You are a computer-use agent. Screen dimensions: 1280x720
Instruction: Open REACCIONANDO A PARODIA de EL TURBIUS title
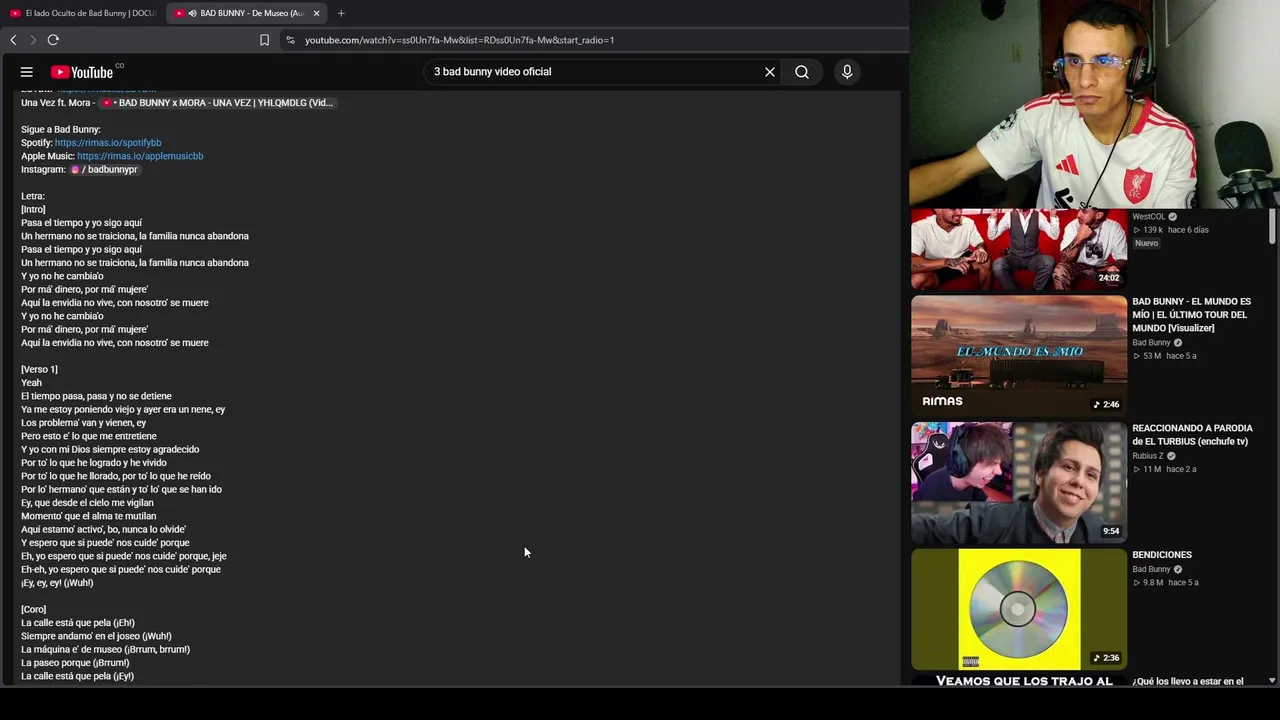[x=1192, y=435]
